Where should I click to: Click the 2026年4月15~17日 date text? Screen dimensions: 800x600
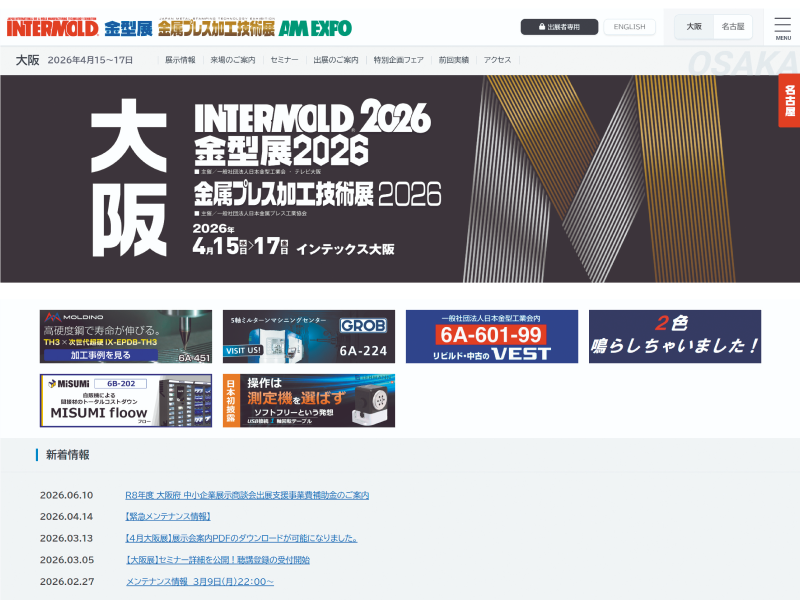(x=90, y=60)
